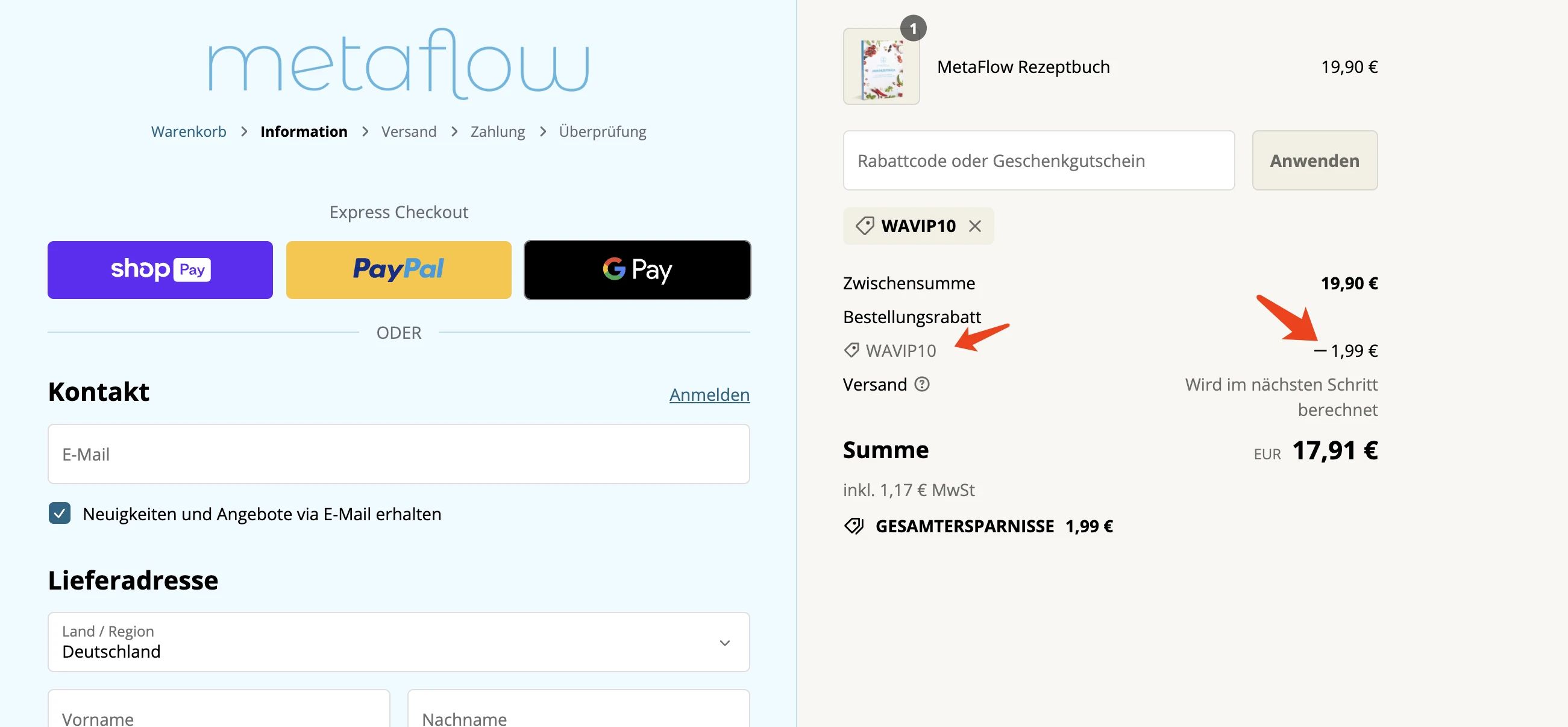The image size is (1568, 727).
Task: Click the tag icon in WAVIP10 chip
Action: pyautogui.click(x=864, y=226)
